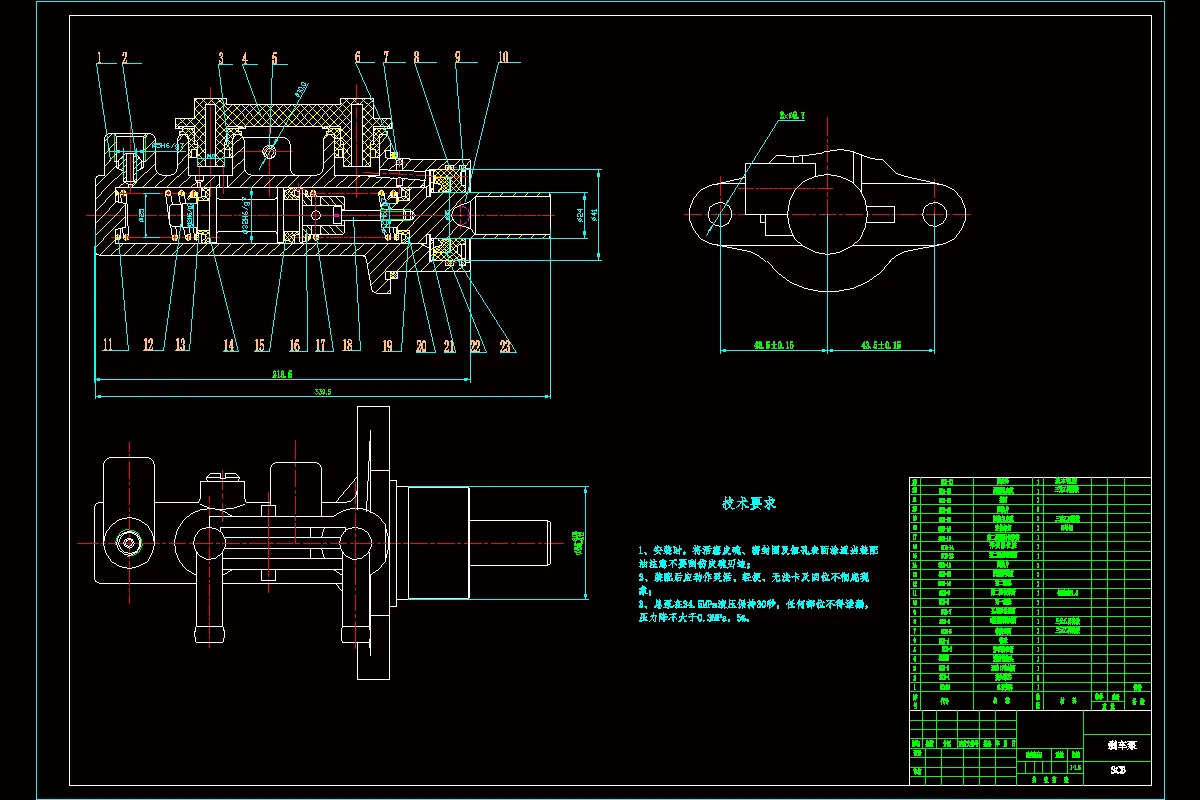The image size is (1200, 800).
Task: Pick part callout number 7
Action: [387, 58]
